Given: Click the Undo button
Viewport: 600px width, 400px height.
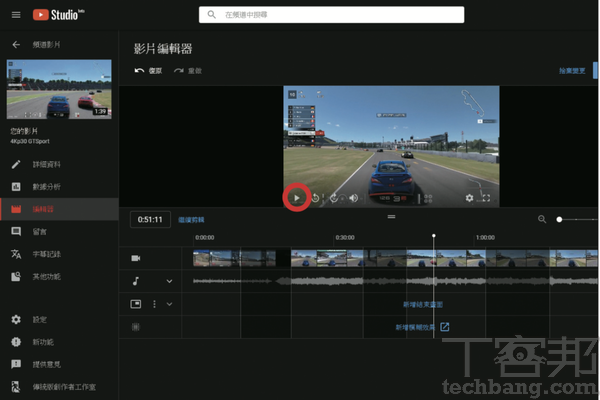Looking at the screenshot, I should coord(148,71).
